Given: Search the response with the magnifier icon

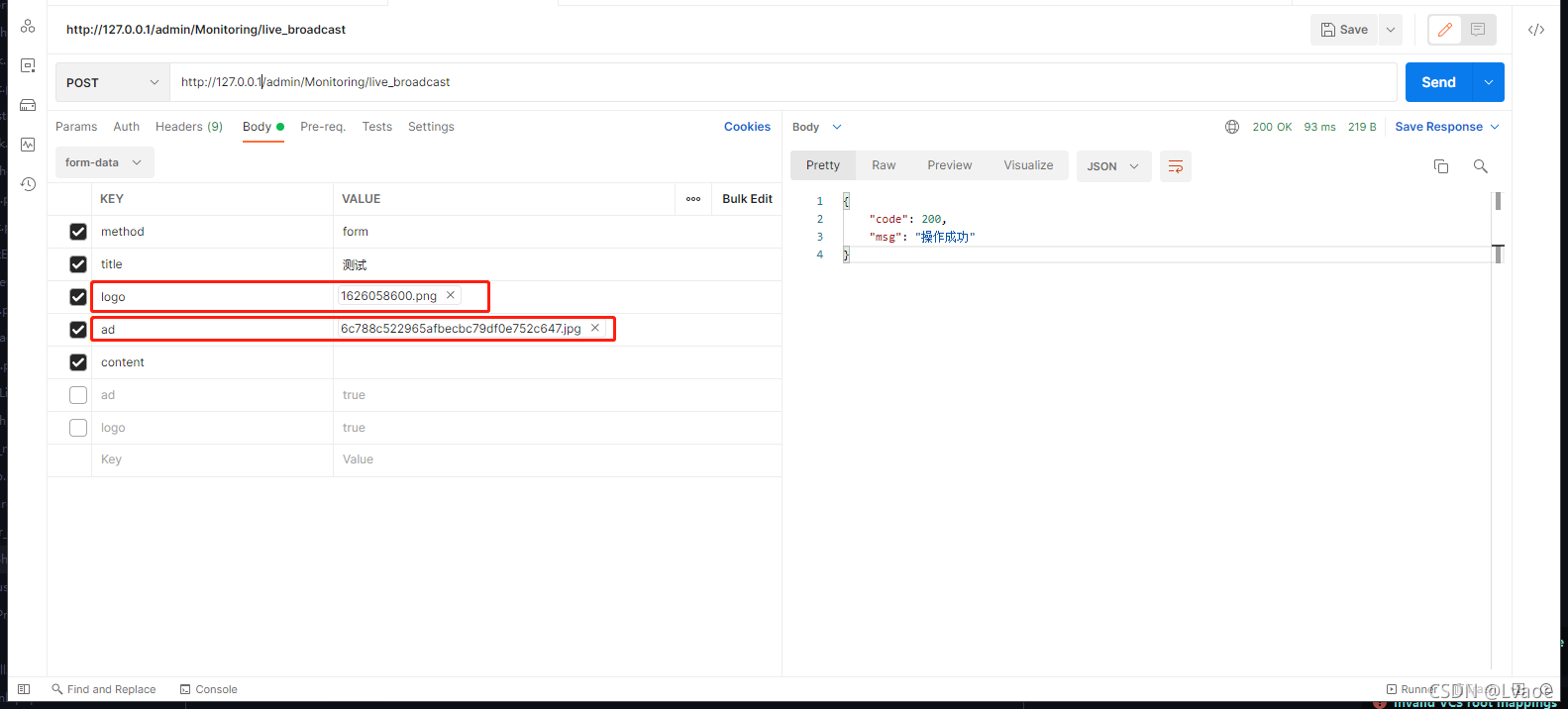Looking at the screenshot, I should point(1481,166).
